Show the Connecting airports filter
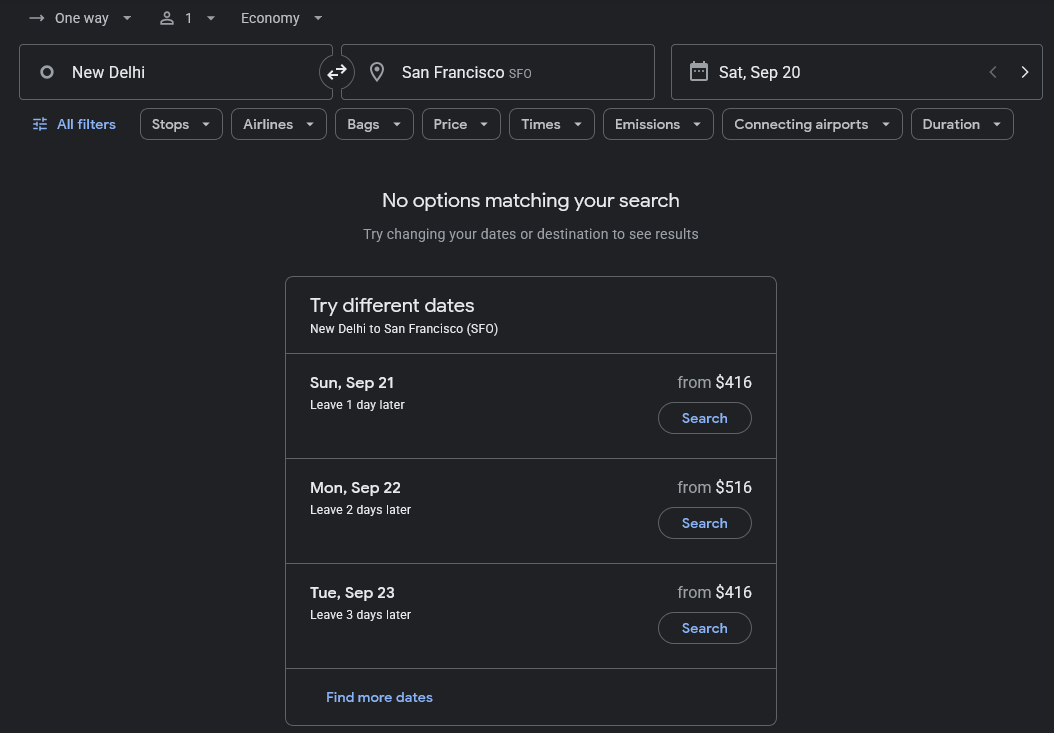The image size is (1054, 733). tap(812, 124)
